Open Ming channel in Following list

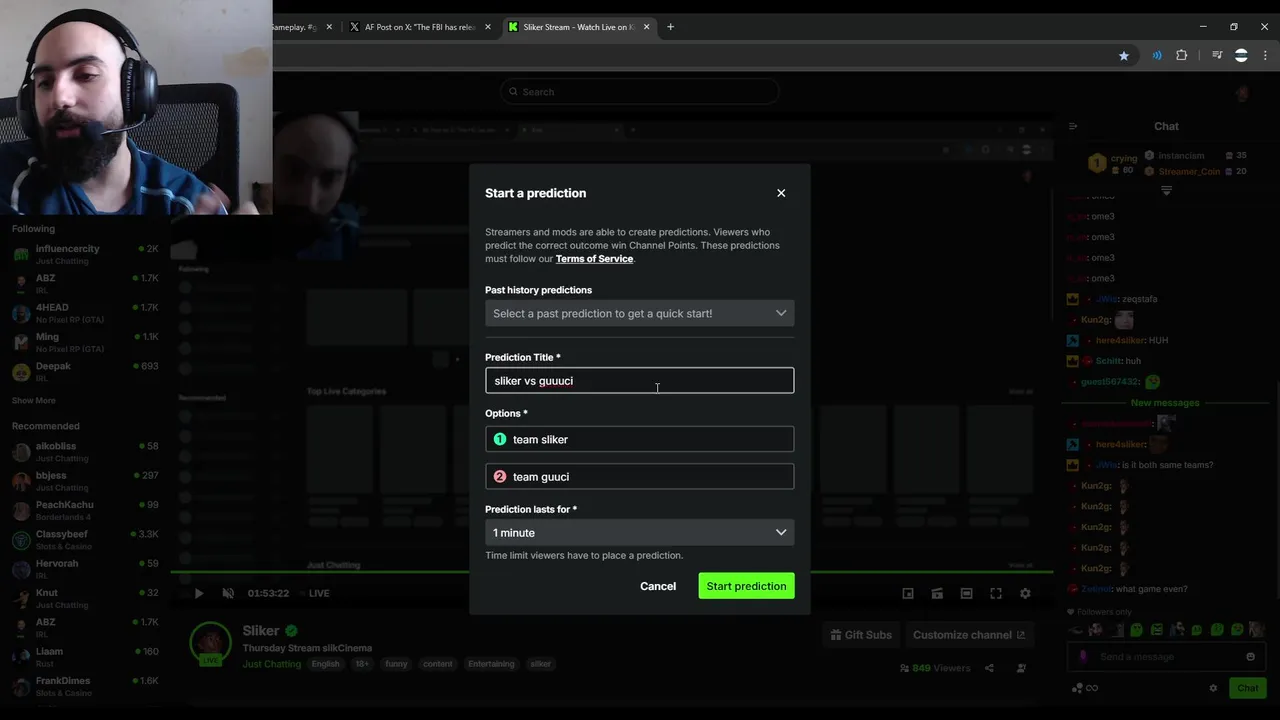85,342
